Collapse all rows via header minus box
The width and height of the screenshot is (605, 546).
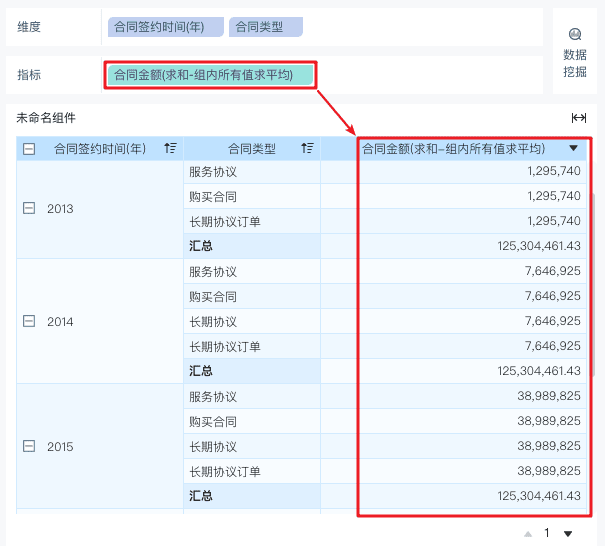[x=29, y=149]
